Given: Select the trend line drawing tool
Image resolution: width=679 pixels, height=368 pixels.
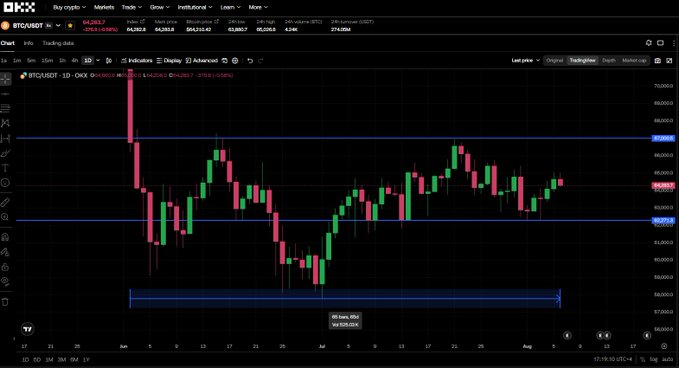Looking at the screenshot, I should [5, 94].
